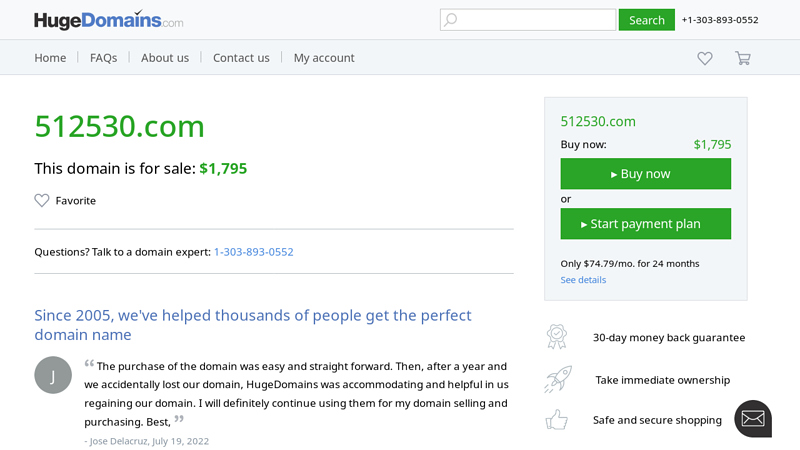Image resolution: width=800 pixels, height=450 pixels.
Task: Click the Favorite label text
Action: pos(76,201)
